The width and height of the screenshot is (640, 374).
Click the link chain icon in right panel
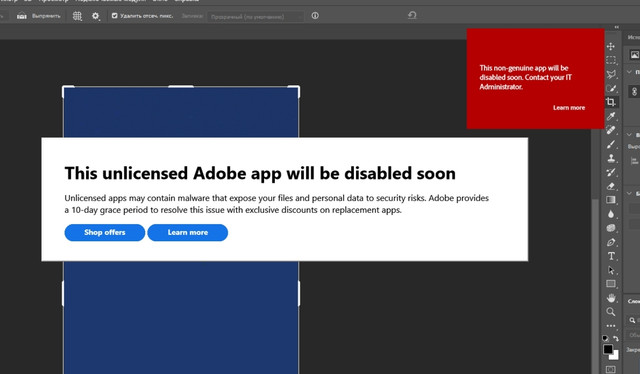tap(634, 92)
